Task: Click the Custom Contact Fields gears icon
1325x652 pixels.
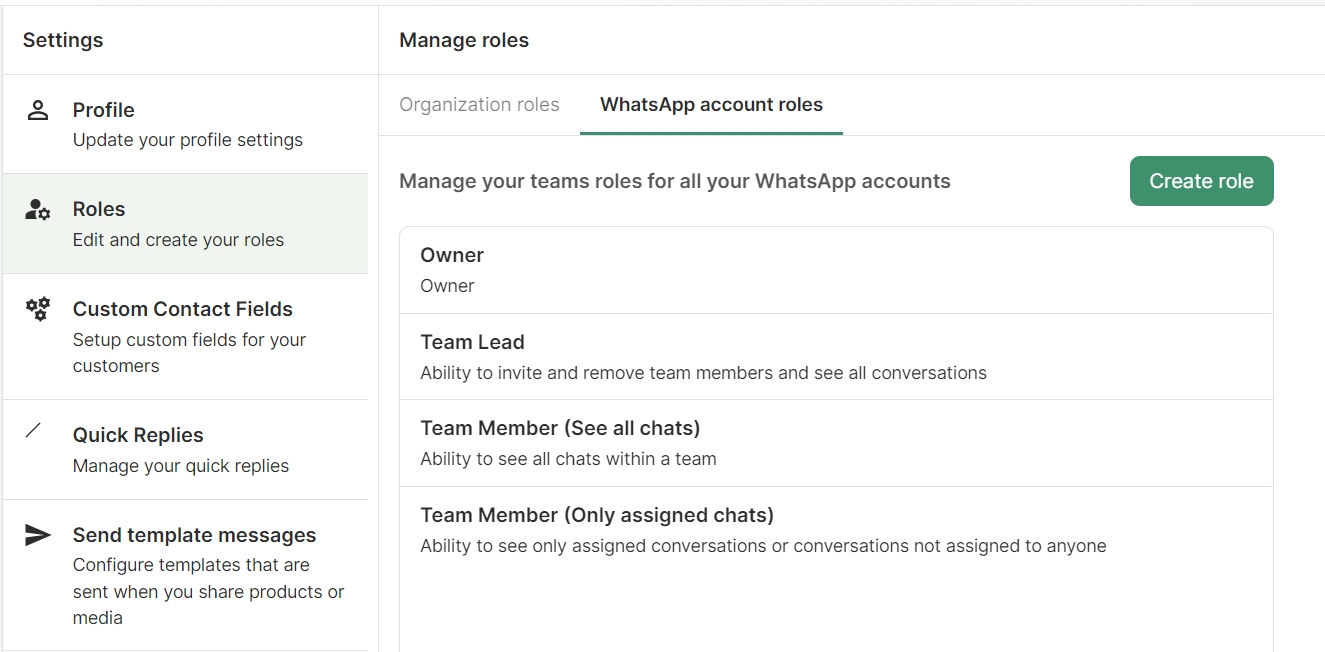Action: click(38, 309)
